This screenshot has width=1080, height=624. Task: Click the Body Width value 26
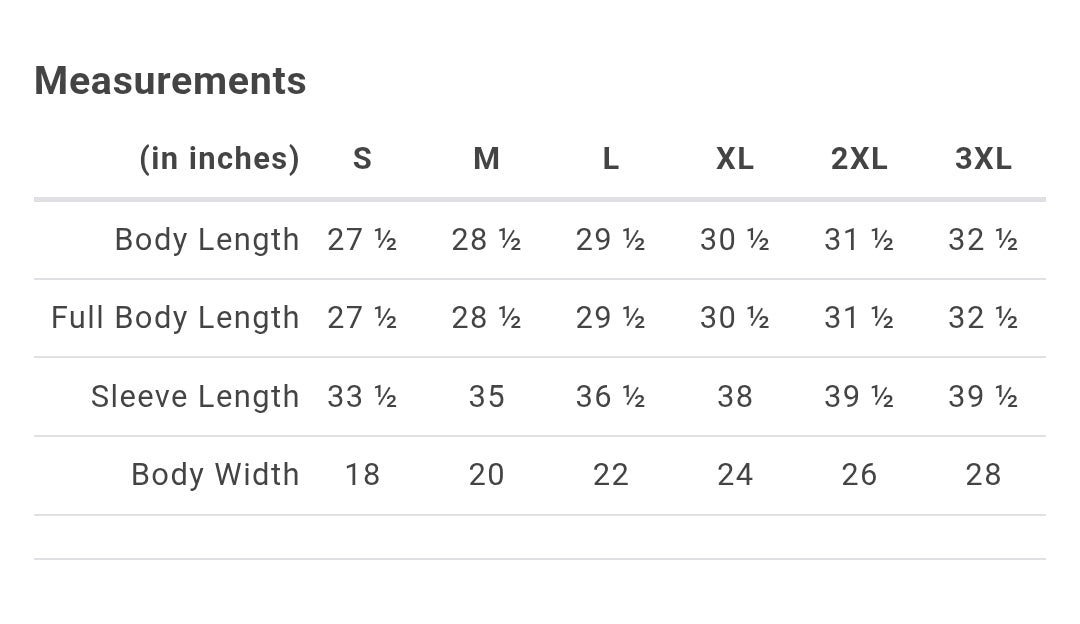[x=859, y=475]
